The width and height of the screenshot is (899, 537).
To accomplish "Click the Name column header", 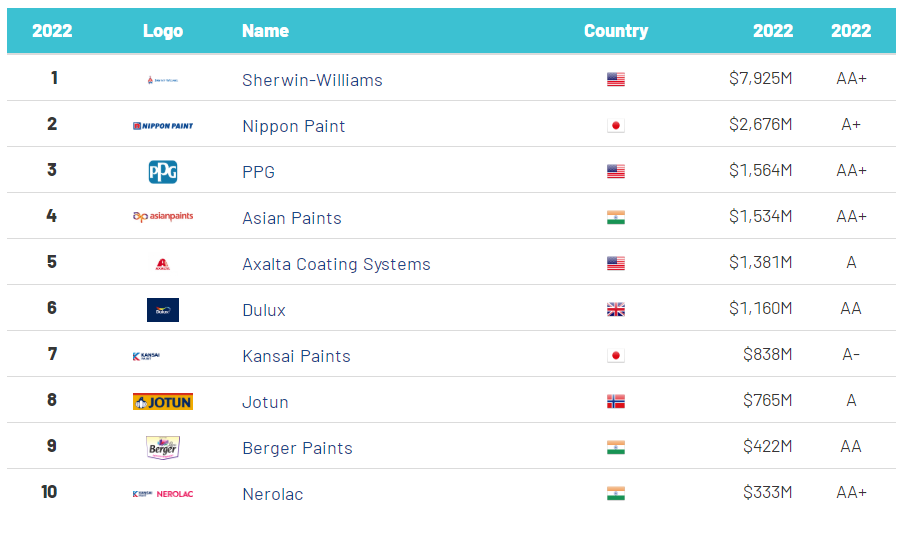I will pyautogui.click(x=265, y=31).
